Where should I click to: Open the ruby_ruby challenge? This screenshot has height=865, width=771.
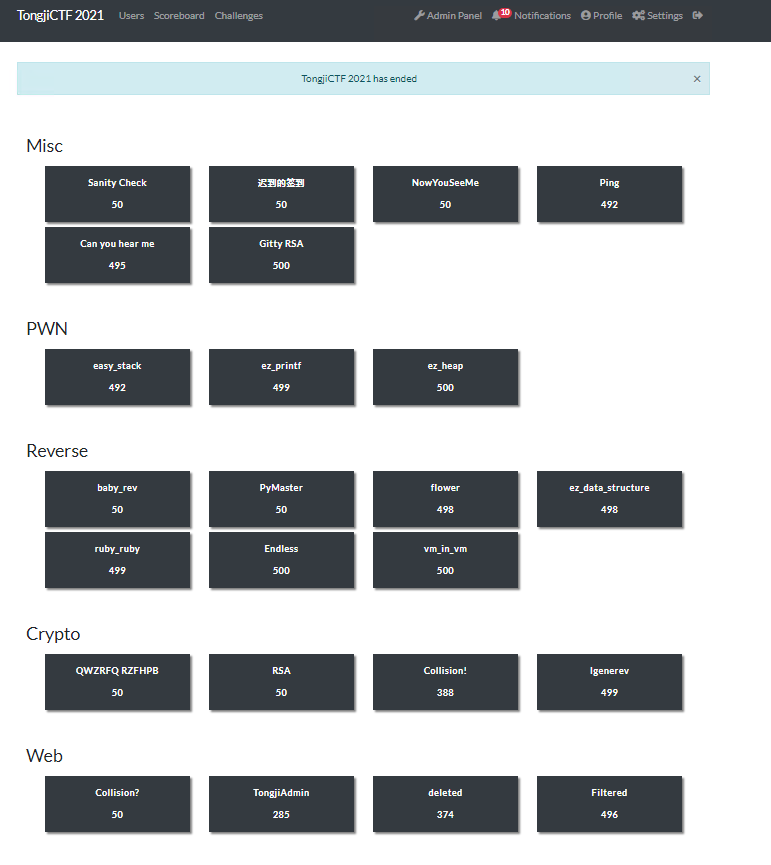point(117,560)
